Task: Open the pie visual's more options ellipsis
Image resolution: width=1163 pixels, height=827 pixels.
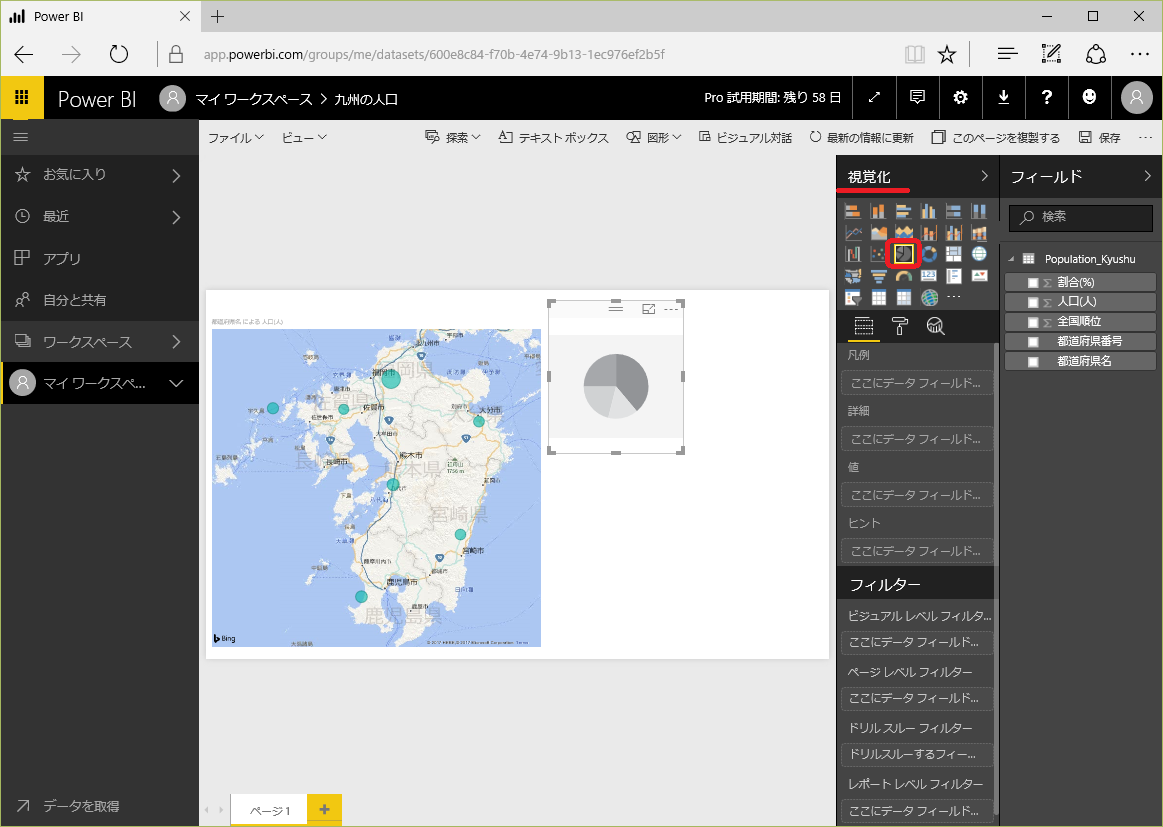Action: pyautogui.click(x=671, y=309)
